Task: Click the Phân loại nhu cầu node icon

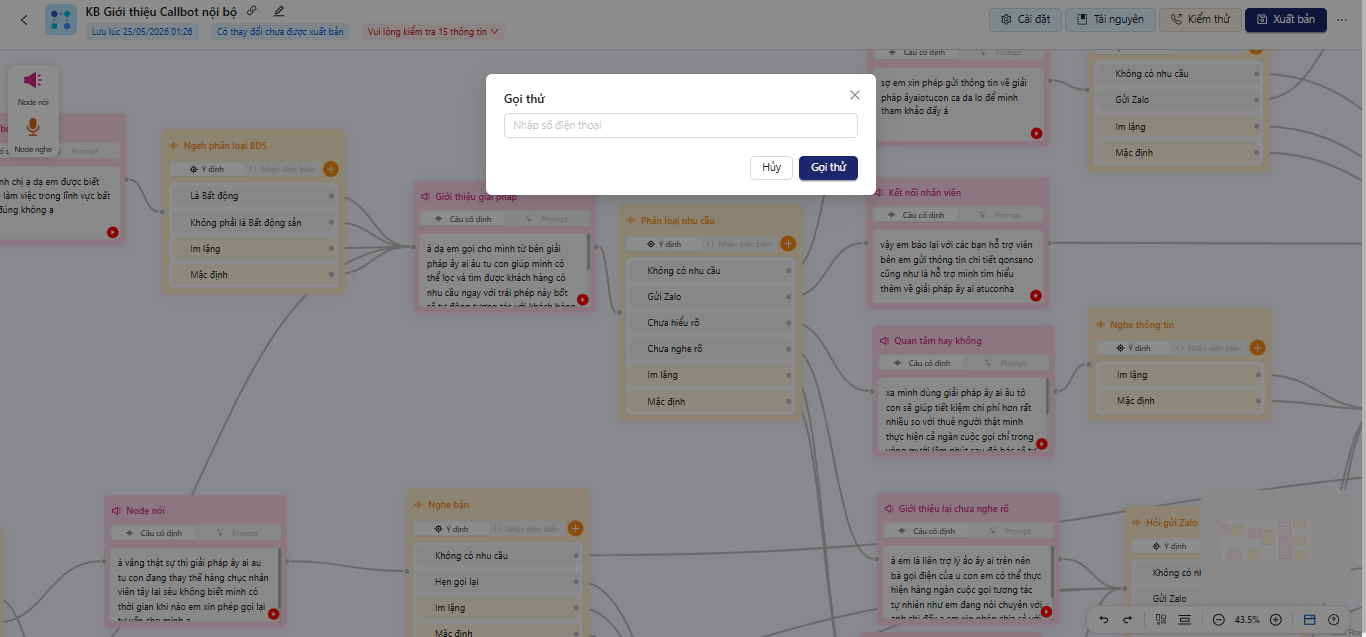Action: [x=632, y=220]
